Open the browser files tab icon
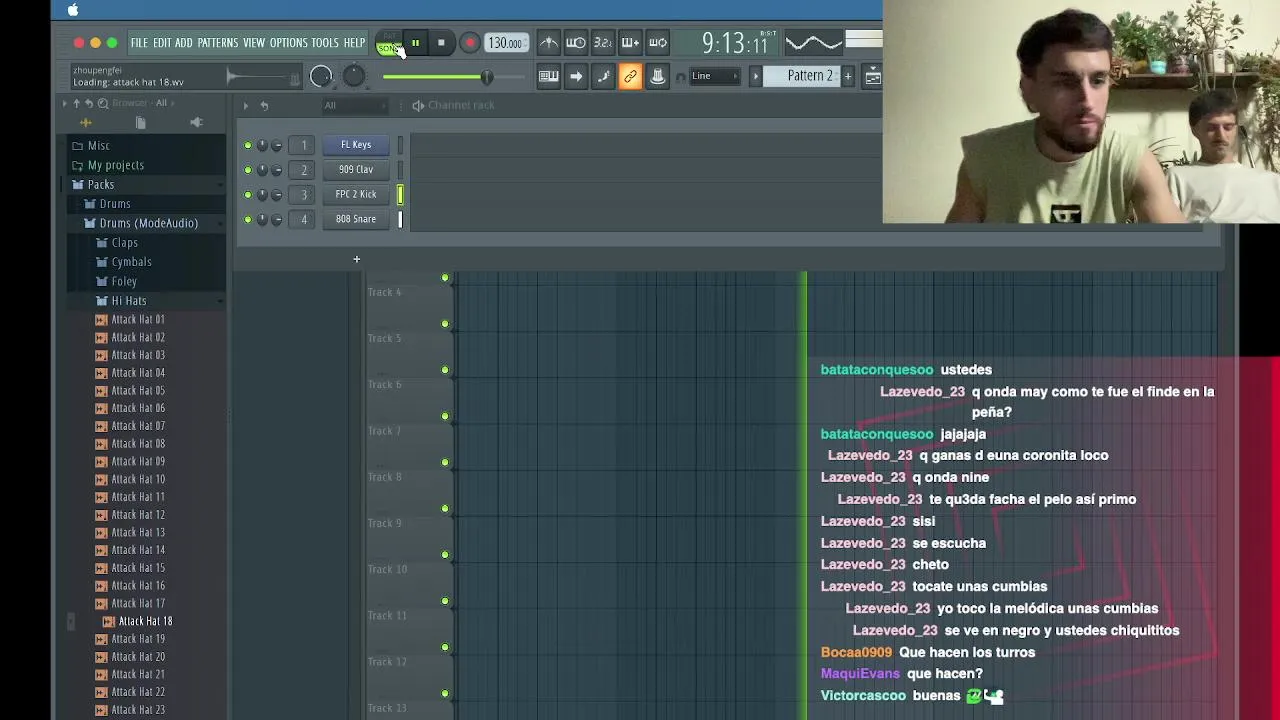 coord(141,123)
